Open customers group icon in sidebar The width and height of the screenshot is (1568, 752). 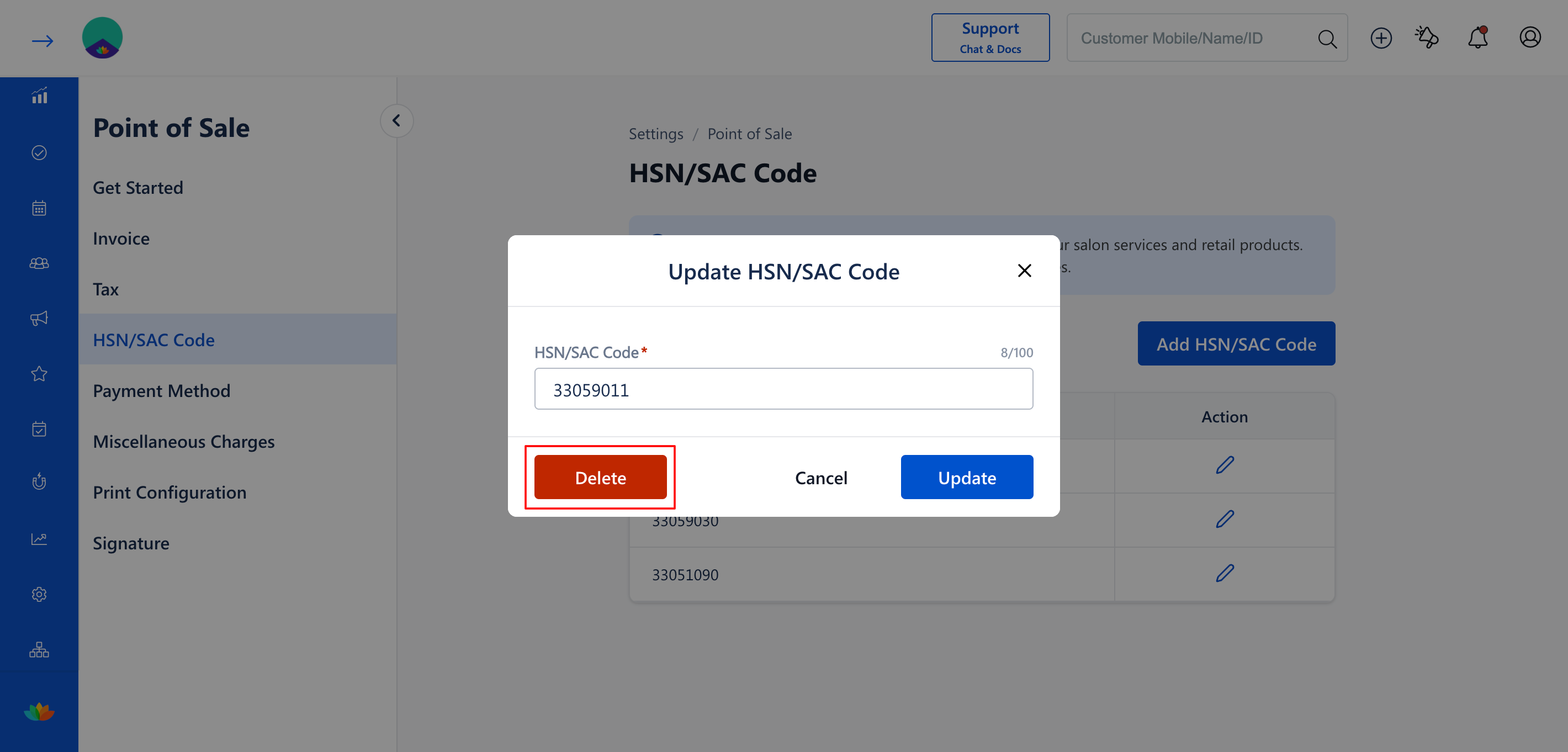pos(39,263)
